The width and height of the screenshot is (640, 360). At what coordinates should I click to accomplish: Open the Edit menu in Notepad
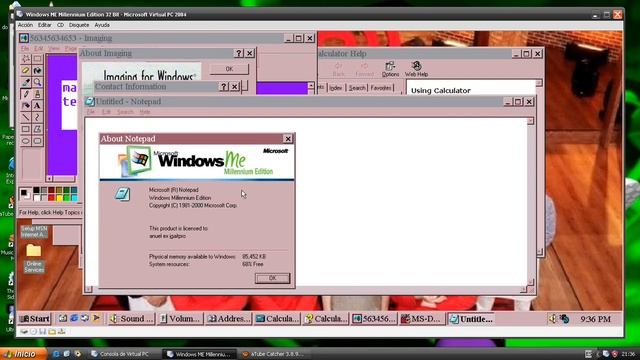pyautogui.click(x=106, y=112)
